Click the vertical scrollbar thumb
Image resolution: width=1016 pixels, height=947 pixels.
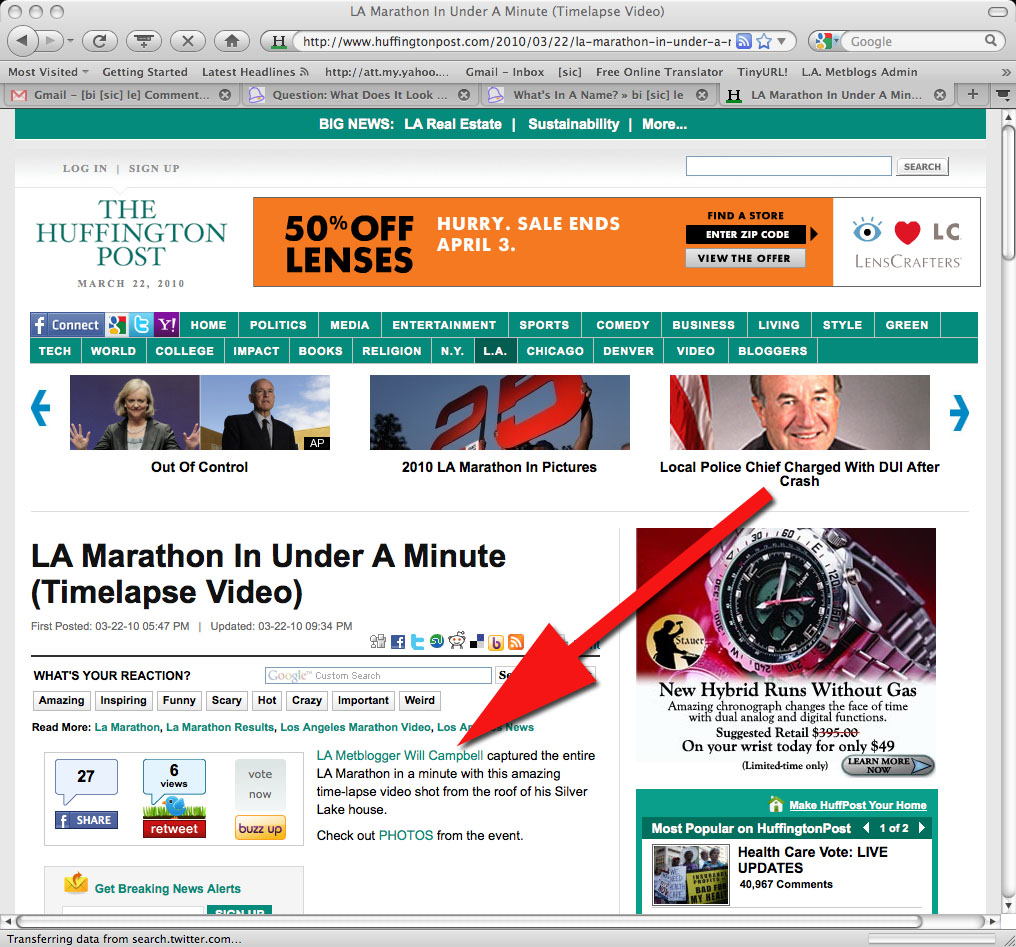1008,192
